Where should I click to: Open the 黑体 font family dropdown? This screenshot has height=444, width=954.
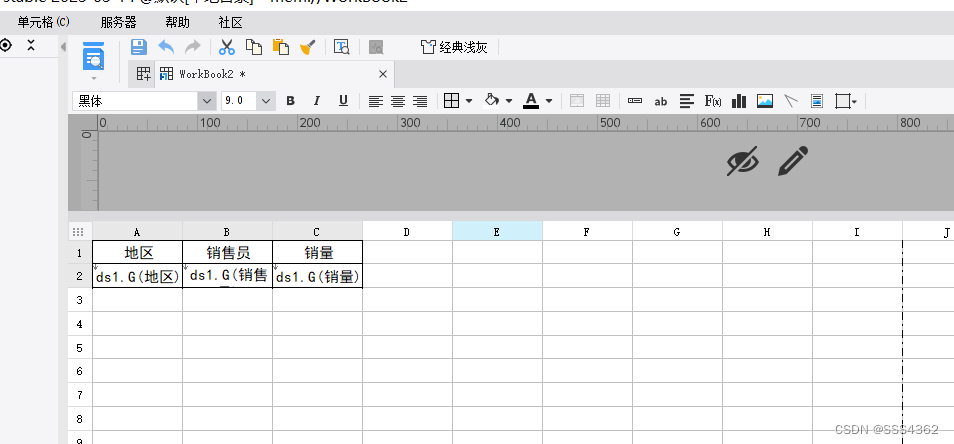[x=207, y=101]
